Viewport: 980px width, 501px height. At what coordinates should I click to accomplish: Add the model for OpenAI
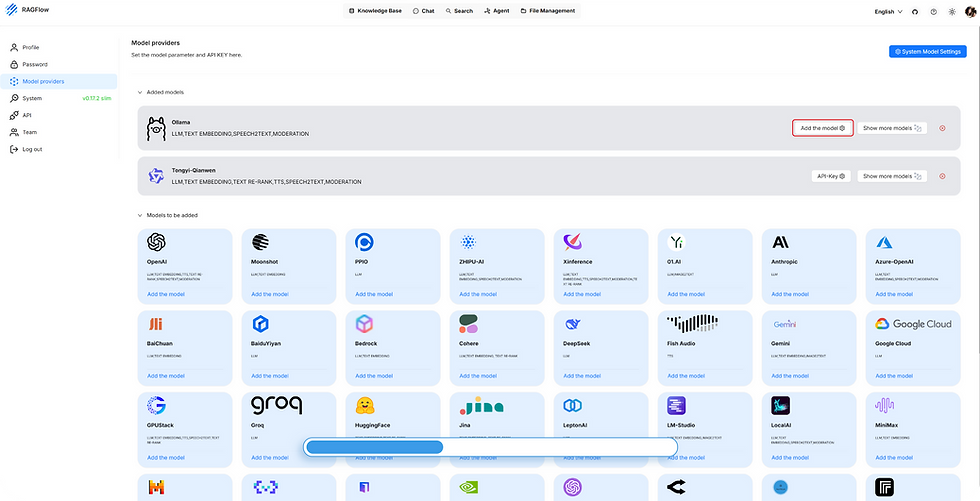point(166,294)
